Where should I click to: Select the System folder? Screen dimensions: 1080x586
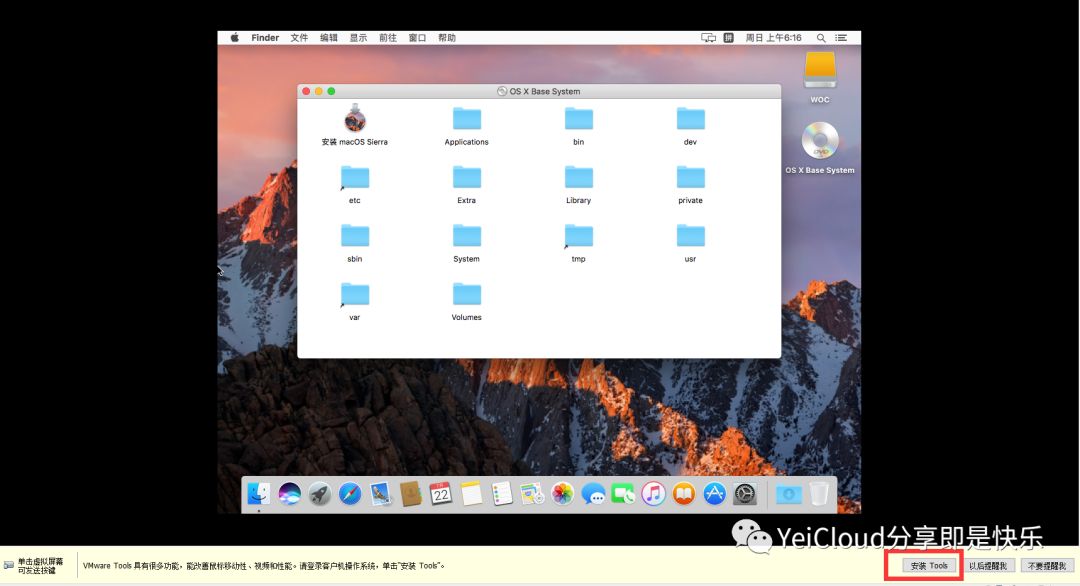coord(466,236)
